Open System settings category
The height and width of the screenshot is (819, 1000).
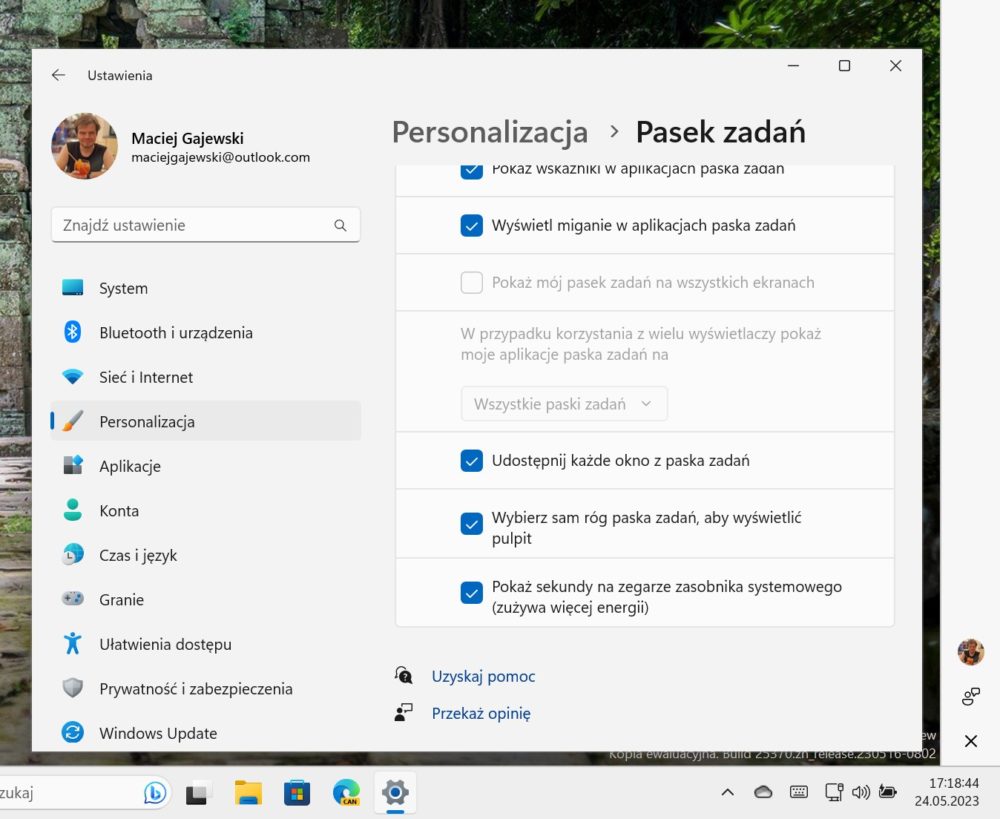pyautogui.click(x=205, y=288)
